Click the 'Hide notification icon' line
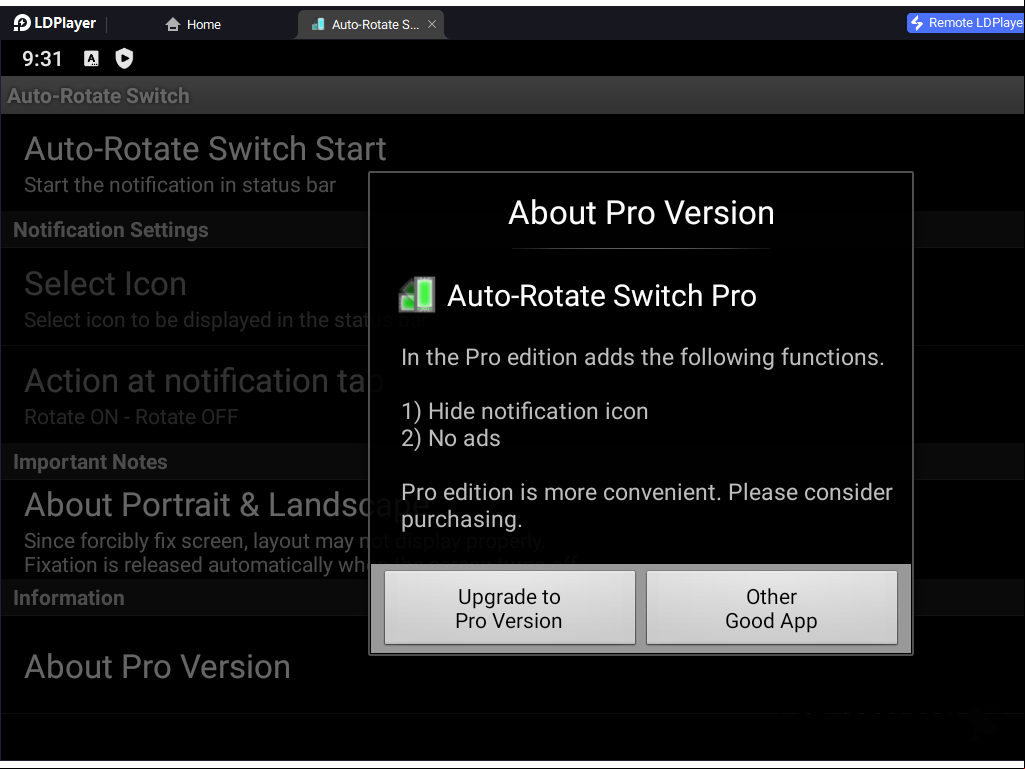This screenshot has width=1025, height=769. 525,411
